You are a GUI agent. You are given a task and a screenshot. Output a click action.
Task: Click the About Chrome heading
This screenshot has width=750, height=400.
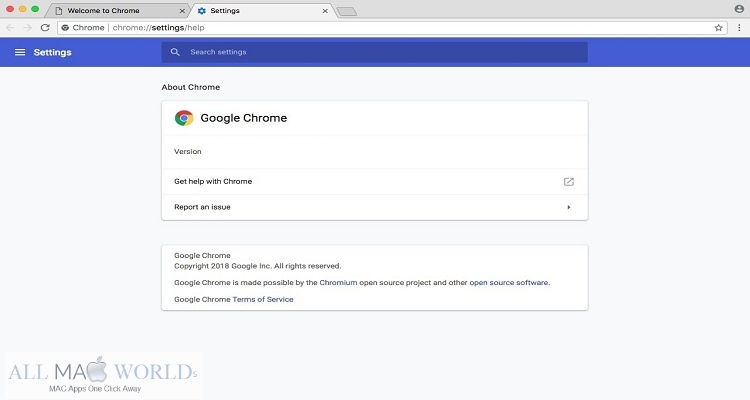click(190, 87)
